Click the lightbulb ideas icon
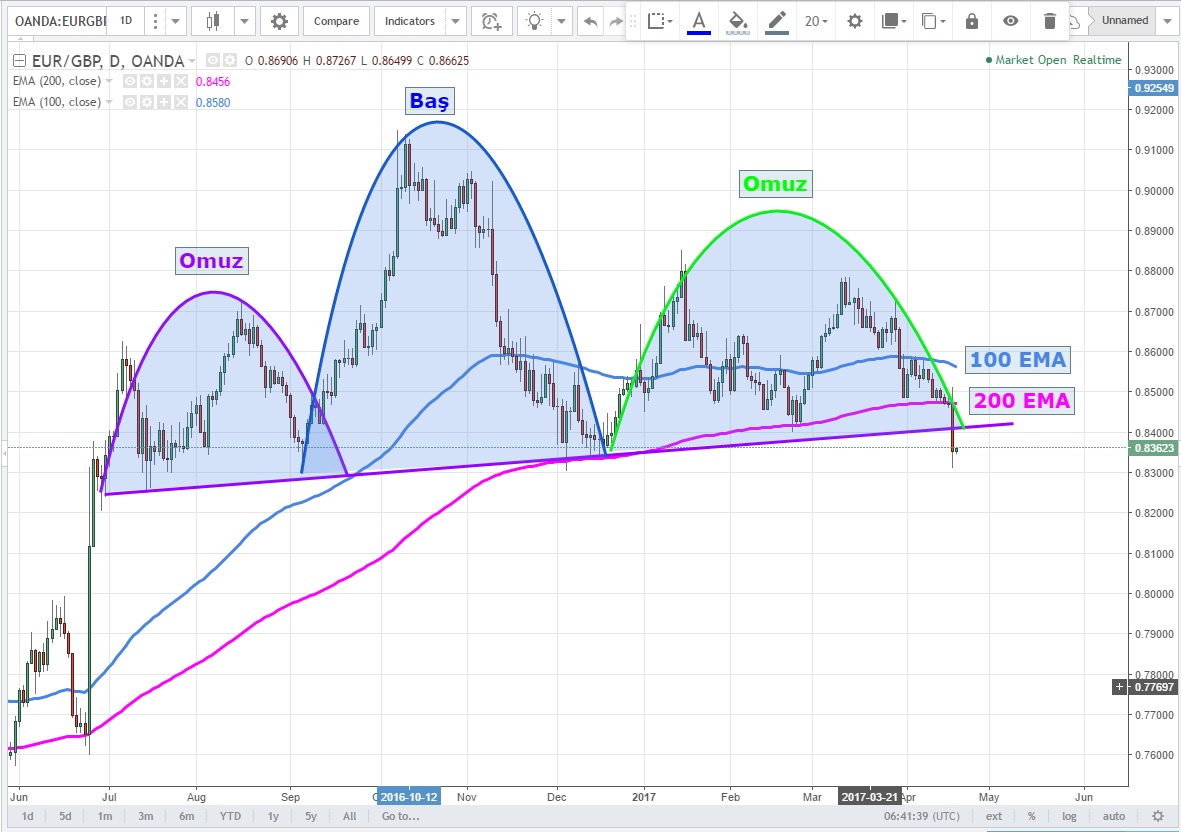 (x=537, y=21)
